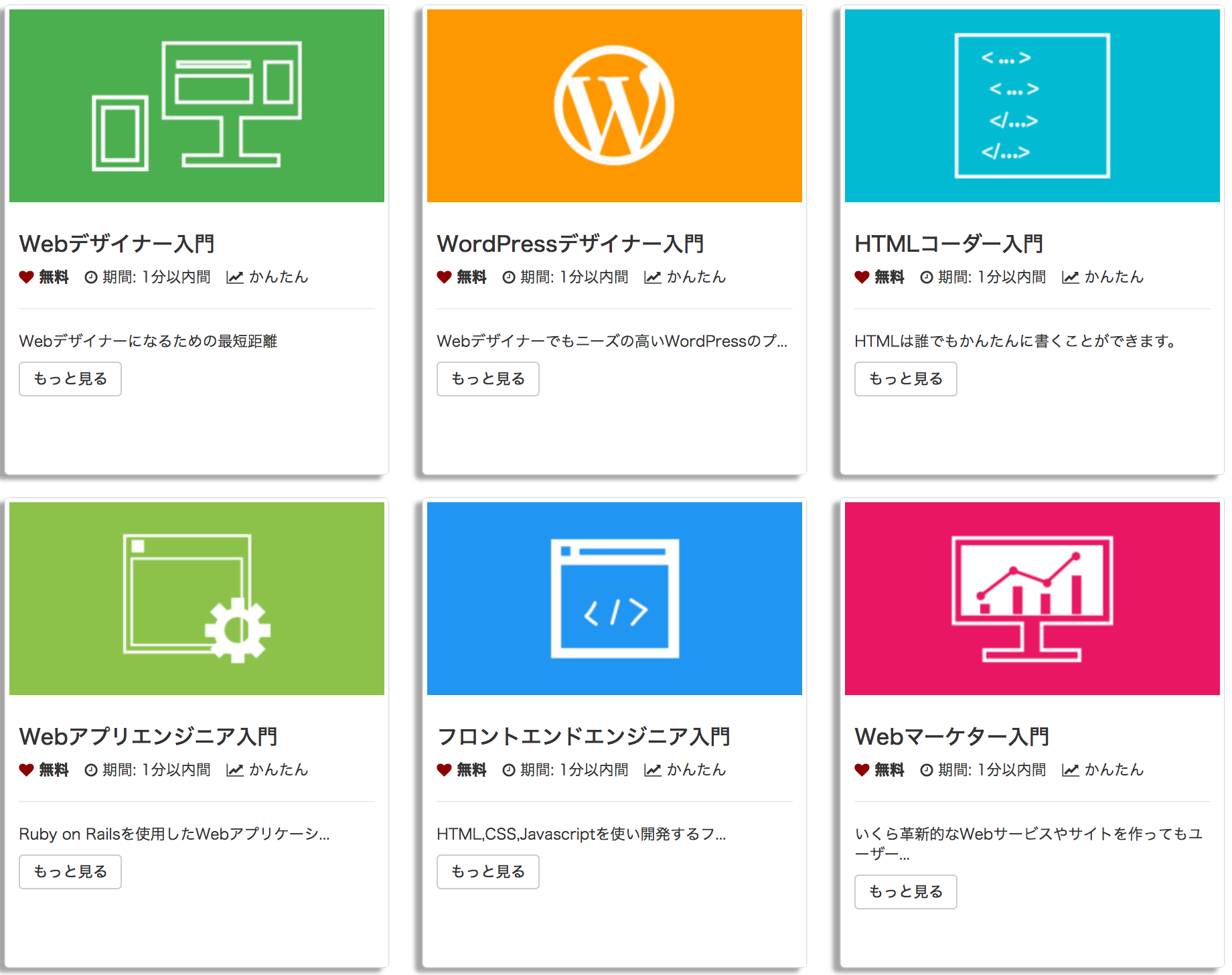Click the heart icon on WordPressデザイナー入門
Viewport: 1232px width, 975px height.
[444, 277]
